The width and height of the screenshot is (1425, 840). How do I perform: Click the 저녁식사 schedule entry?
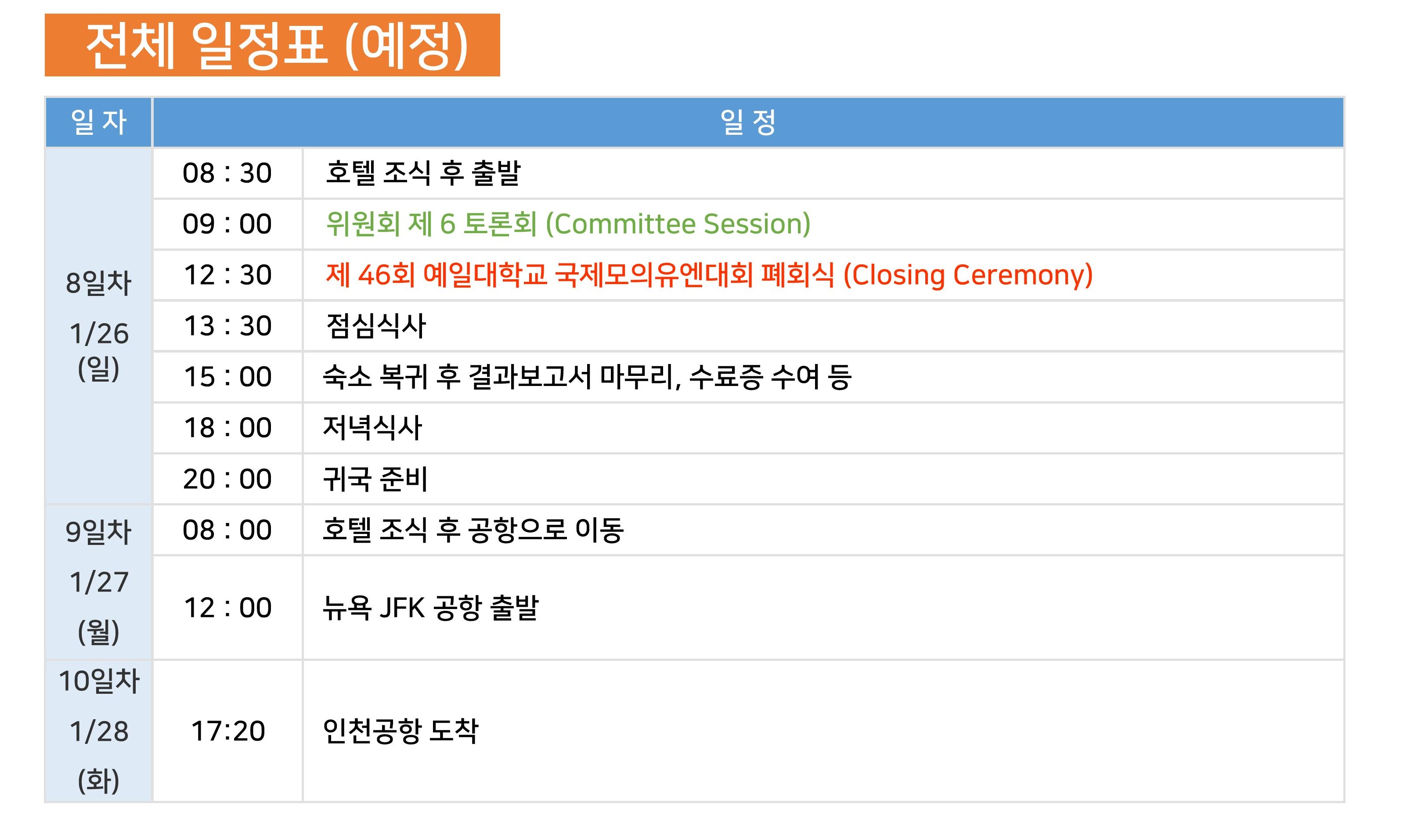tap(372, 428)
